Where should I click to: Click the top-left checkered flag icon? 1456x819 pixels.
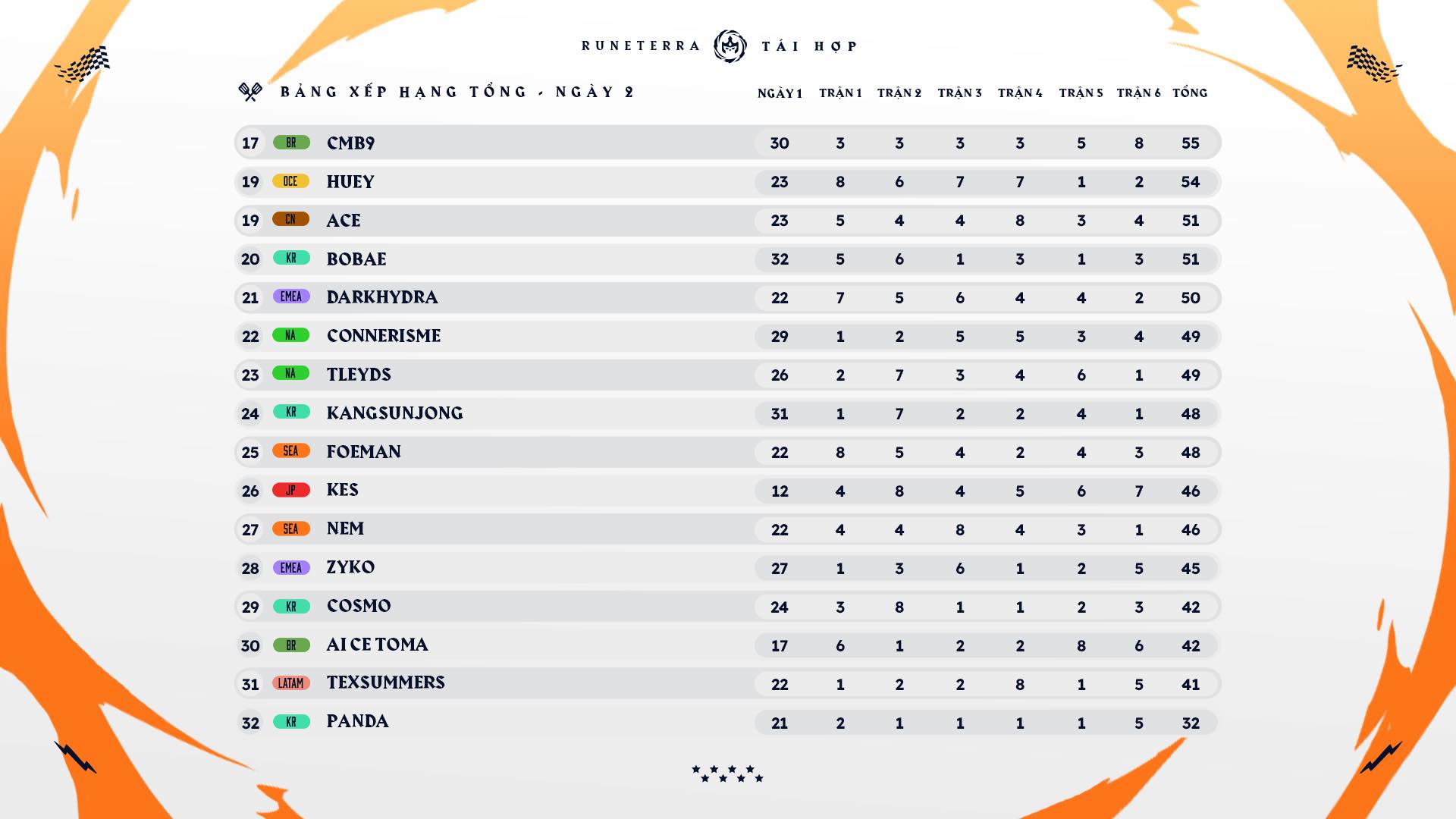click(82, 64)
